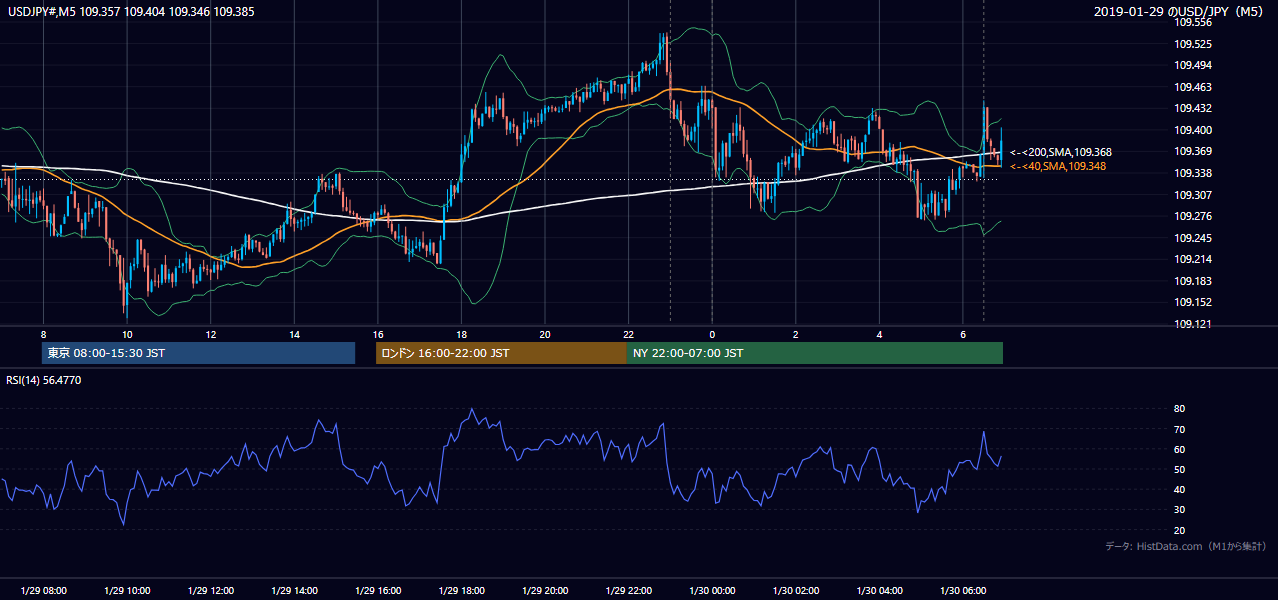Click the RSI 80 level label
The height and width of the screenshot is (600, 1278).
1179,409
